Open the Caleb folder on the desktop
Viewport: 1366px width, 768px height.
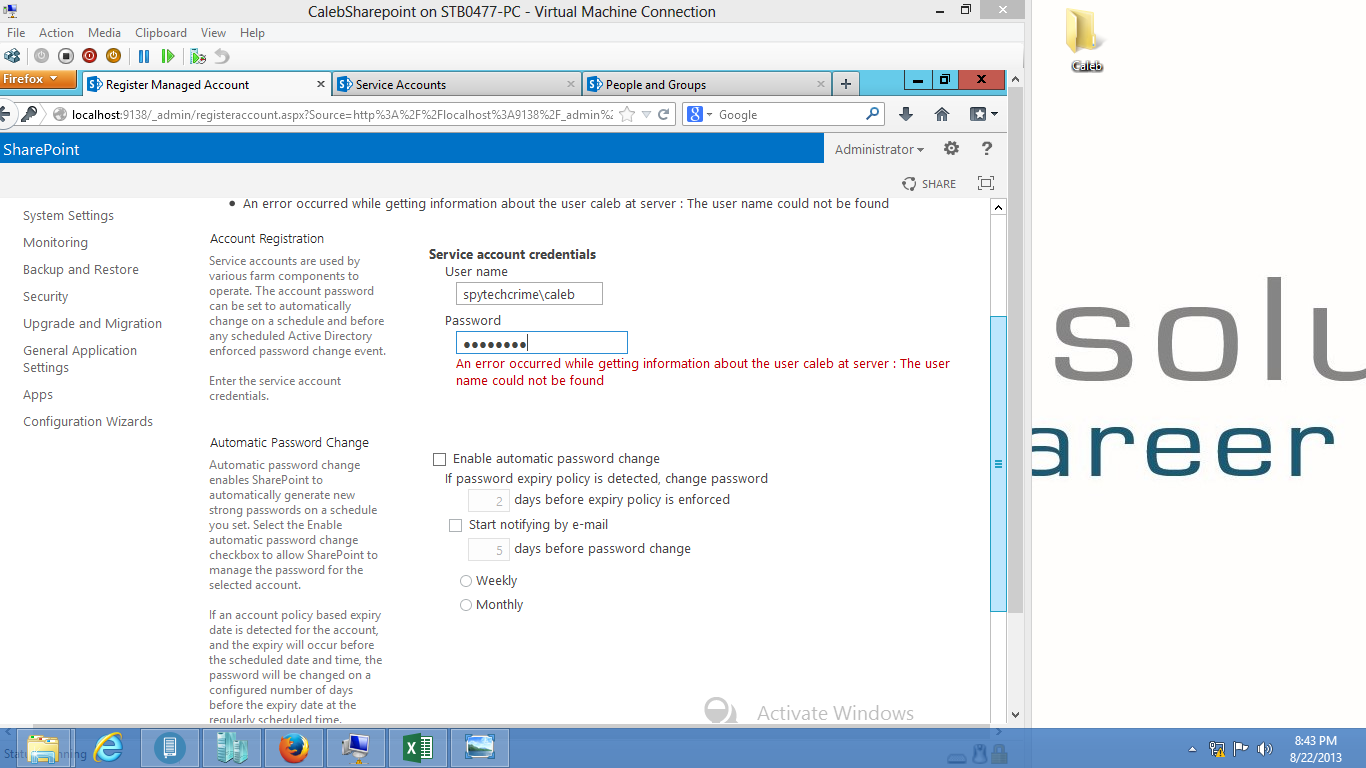pyautogui.click(x=1086, y=40)
